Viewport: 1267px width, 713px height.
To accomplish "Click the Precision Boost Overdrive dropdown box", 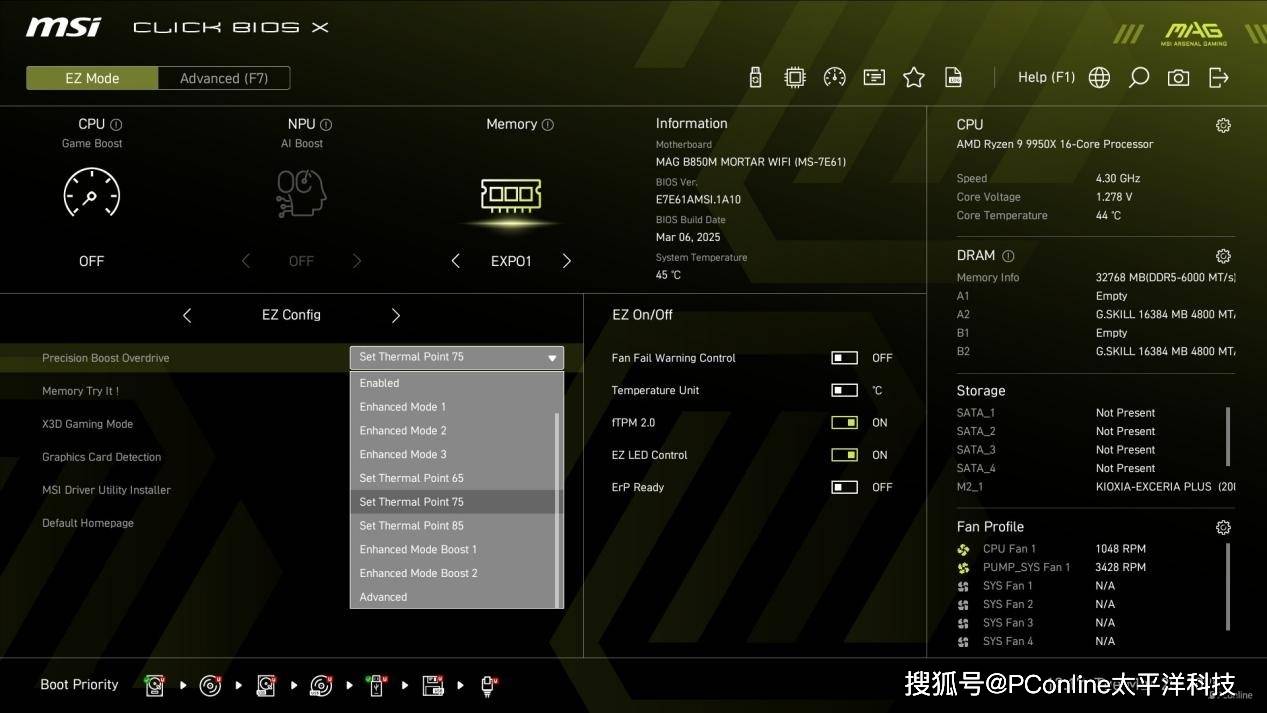I will coord(457,357).
